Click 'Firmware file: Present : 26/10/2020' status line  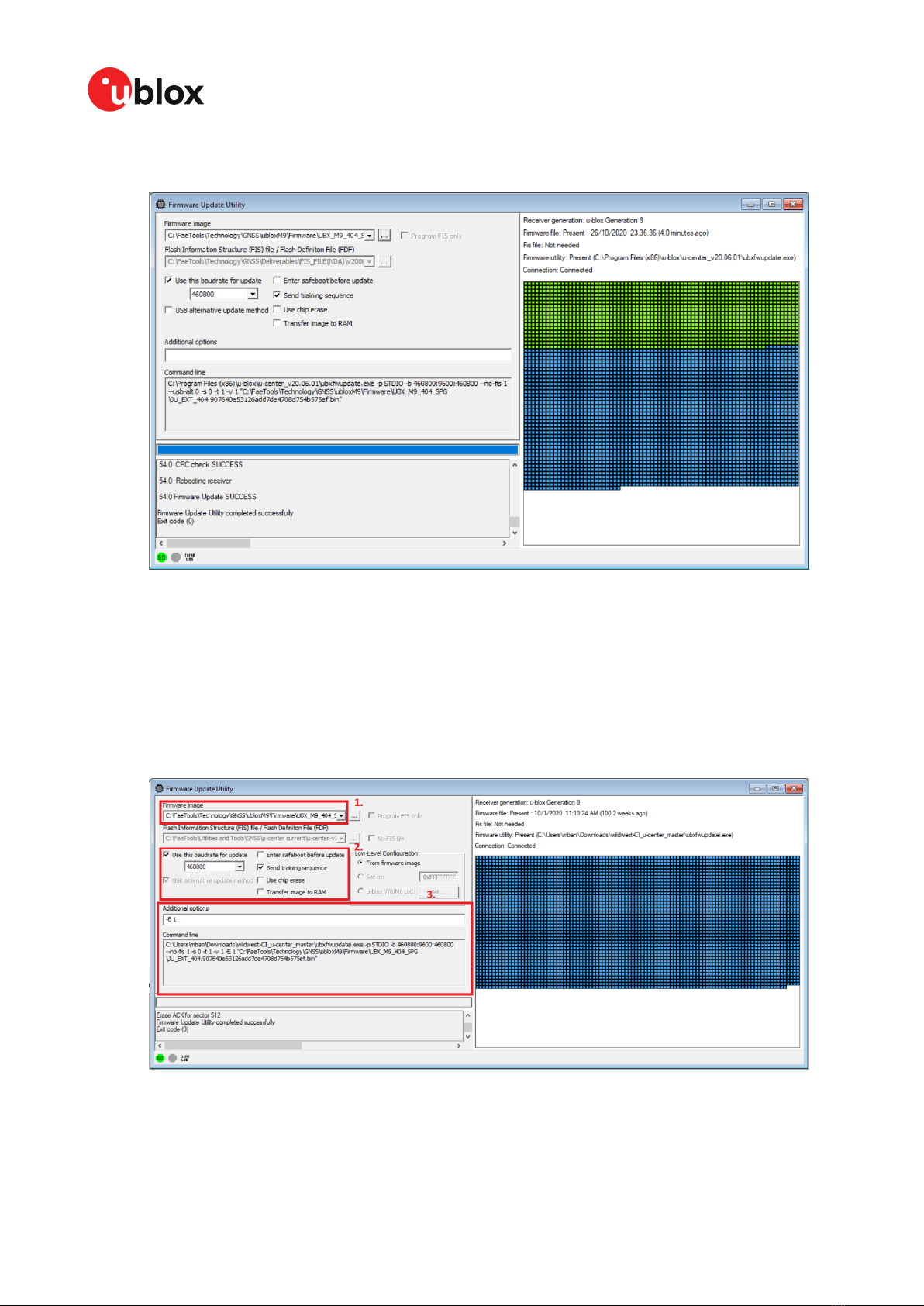tap(615, 233)
